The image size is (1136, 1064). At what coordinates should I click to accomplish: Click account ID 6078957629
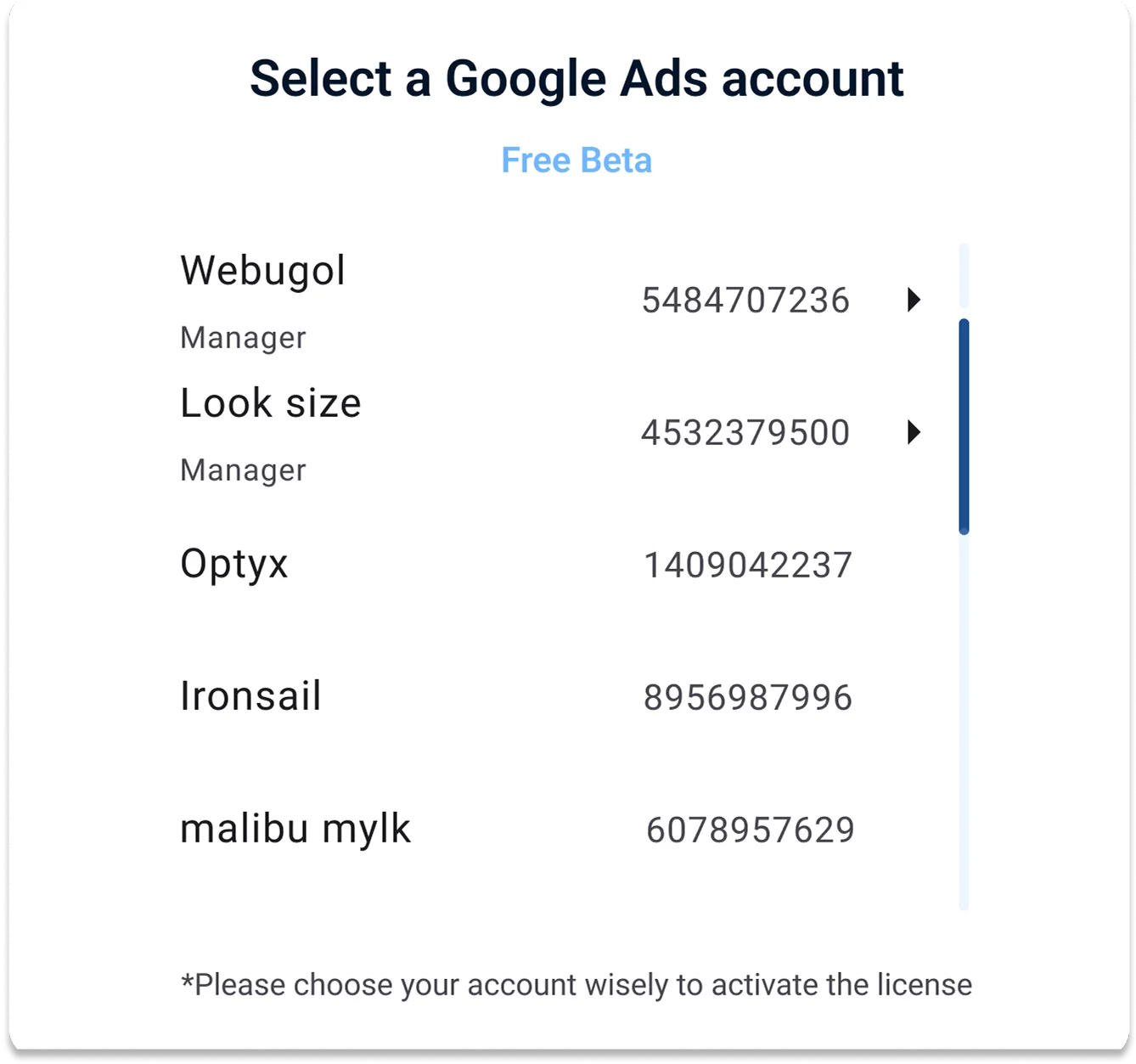tap(751, 830)
